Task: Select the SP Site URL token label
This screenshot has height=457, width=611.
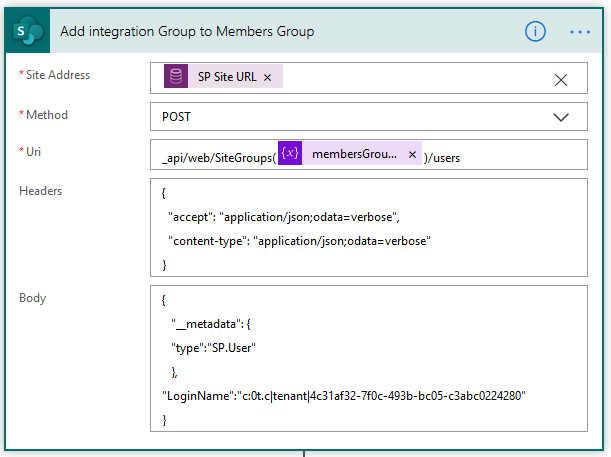Action: 227,78
